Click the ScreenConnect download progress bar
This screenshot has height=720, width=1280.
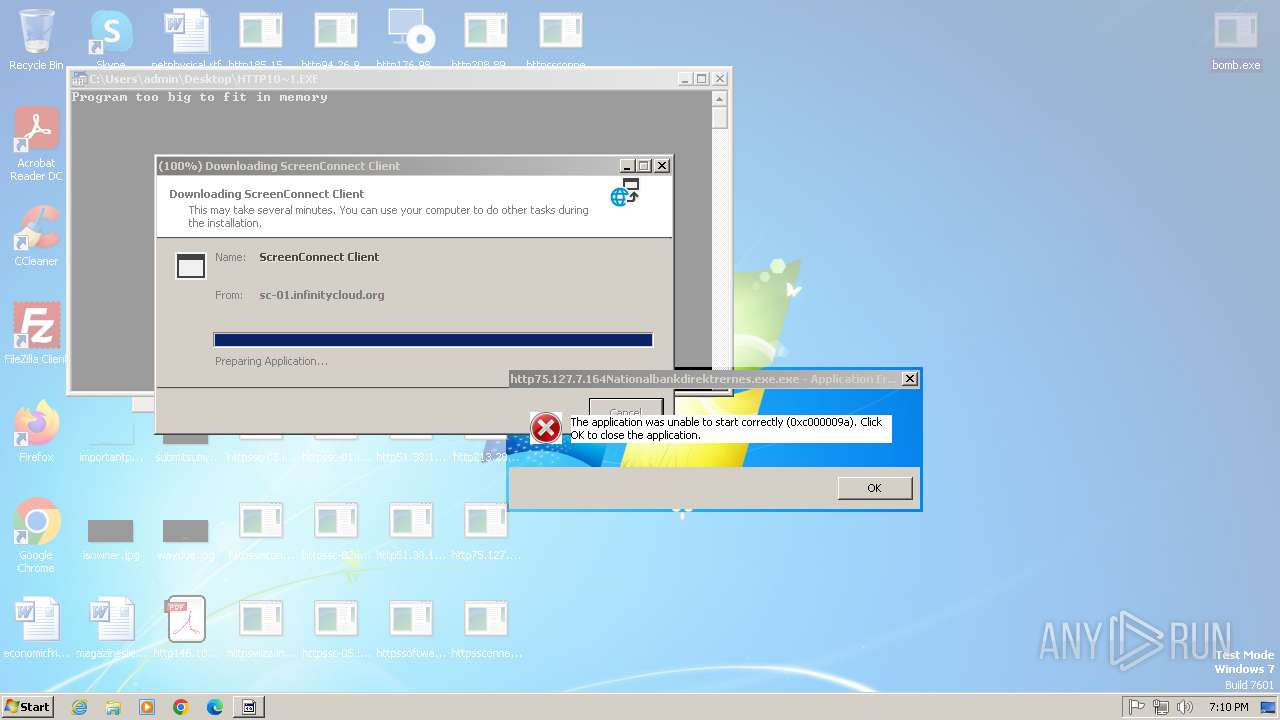click(433, 340)
